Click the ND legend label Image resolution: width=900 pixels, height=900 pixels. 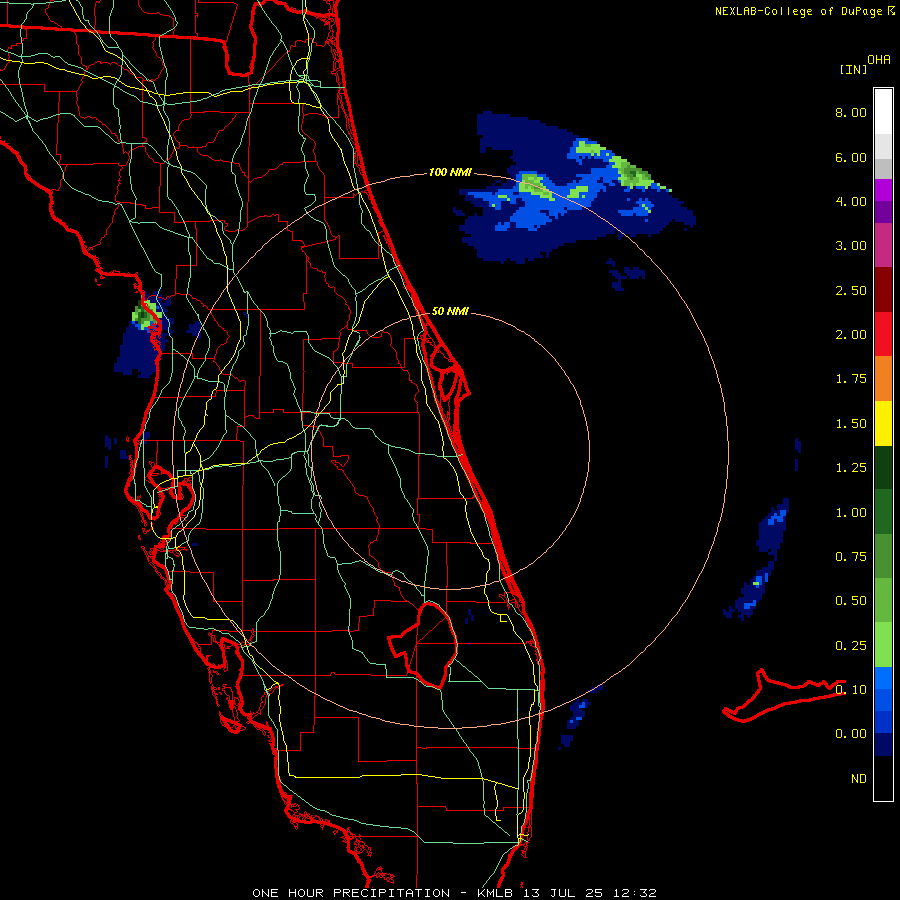859,779
